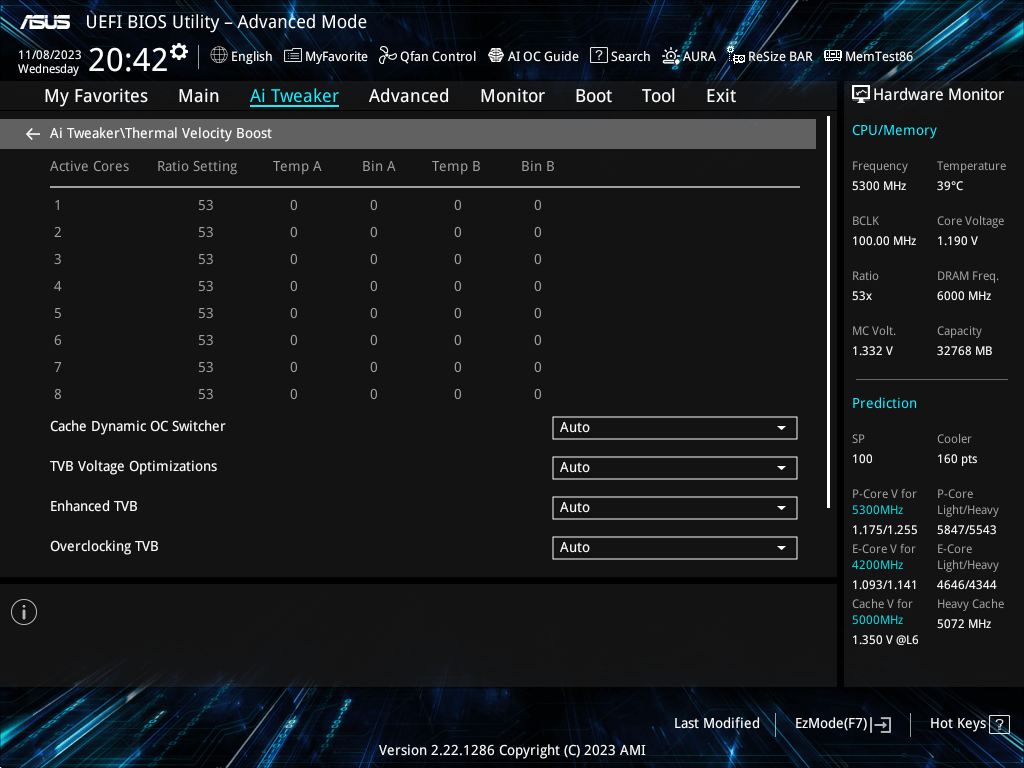Expand Cache Dynamic OC Switcher dropdown
Image resolution: width=1024 pixels, height=768 pixels.
(675, 428)
